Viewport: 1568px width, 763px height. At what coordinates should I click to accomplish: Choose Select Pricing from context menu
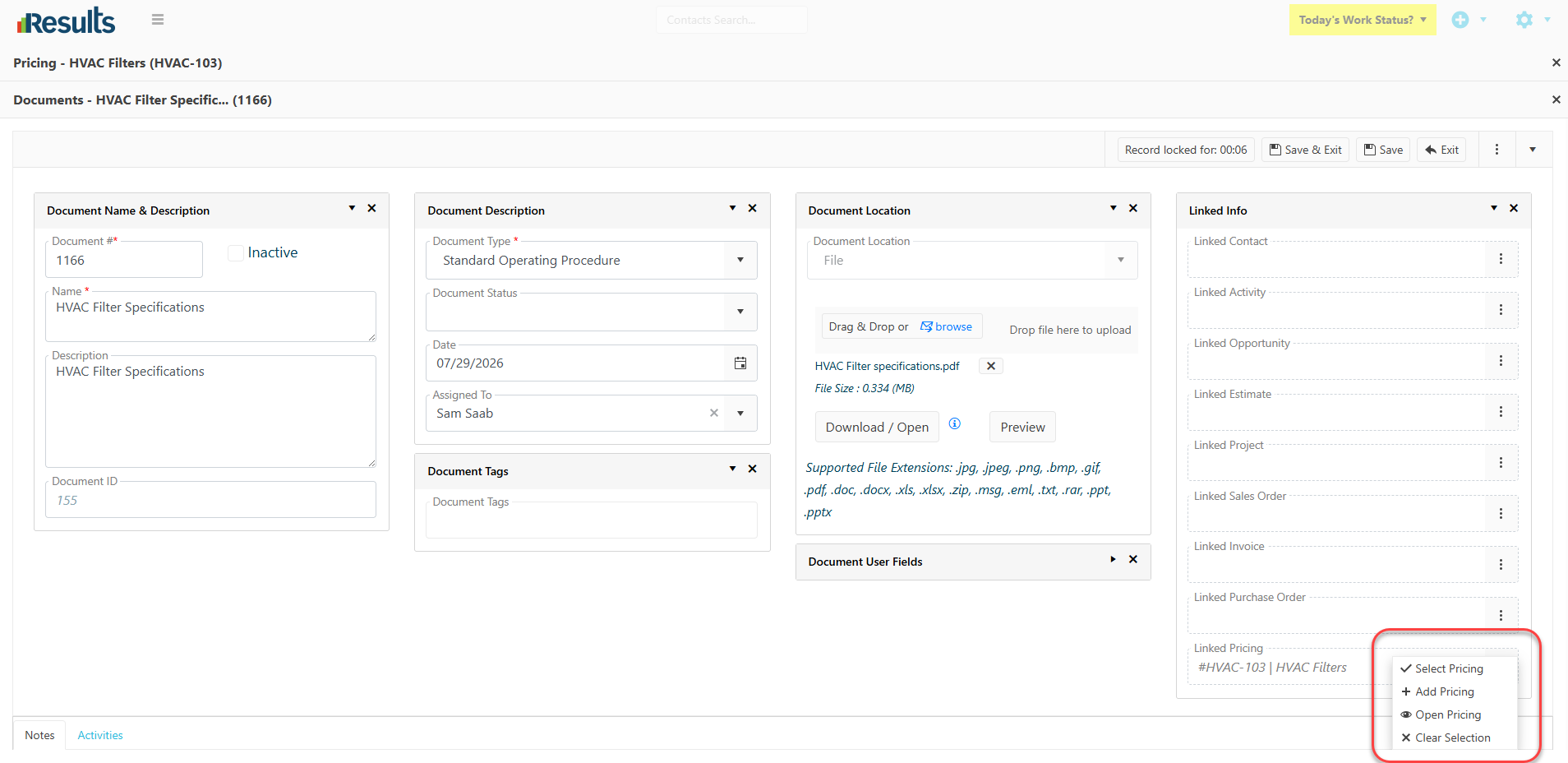click(1455, 668)
